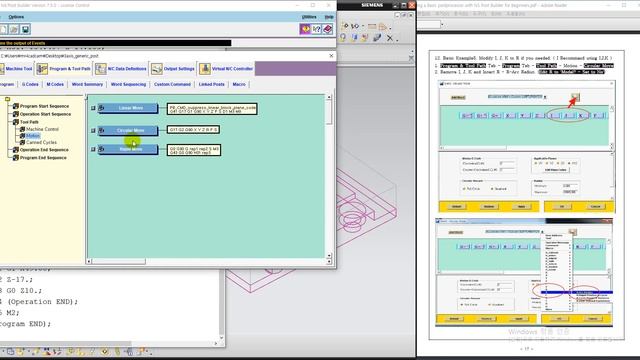Click the NX rectangle toolbar icon

click(371, 27)
